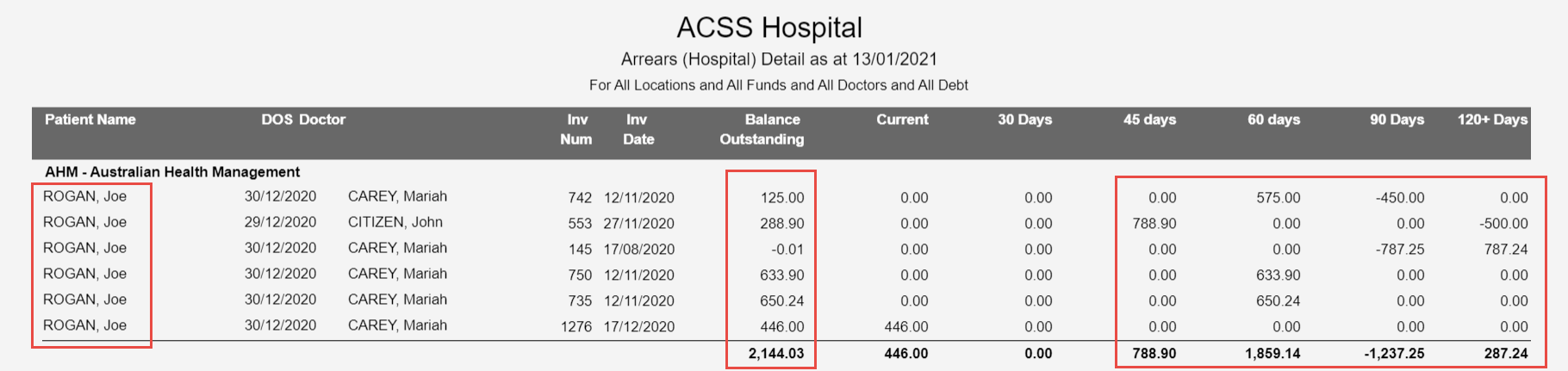Select the 45 days column header
The height and width of the screenshot is (371, 1568).
tap(1149, 120)
